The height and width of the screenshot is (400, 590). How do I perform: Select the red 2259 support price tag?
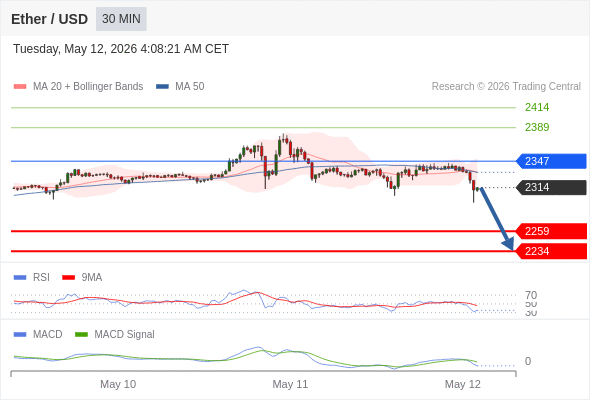click(551, 231)
